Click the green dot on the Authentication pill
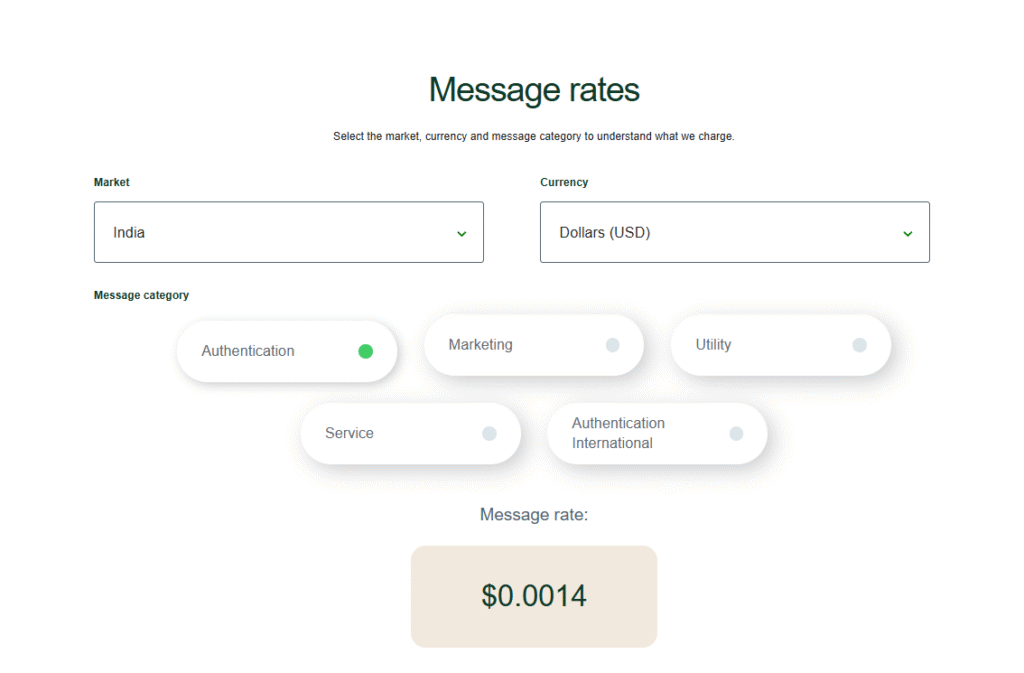 click(365, 351)
